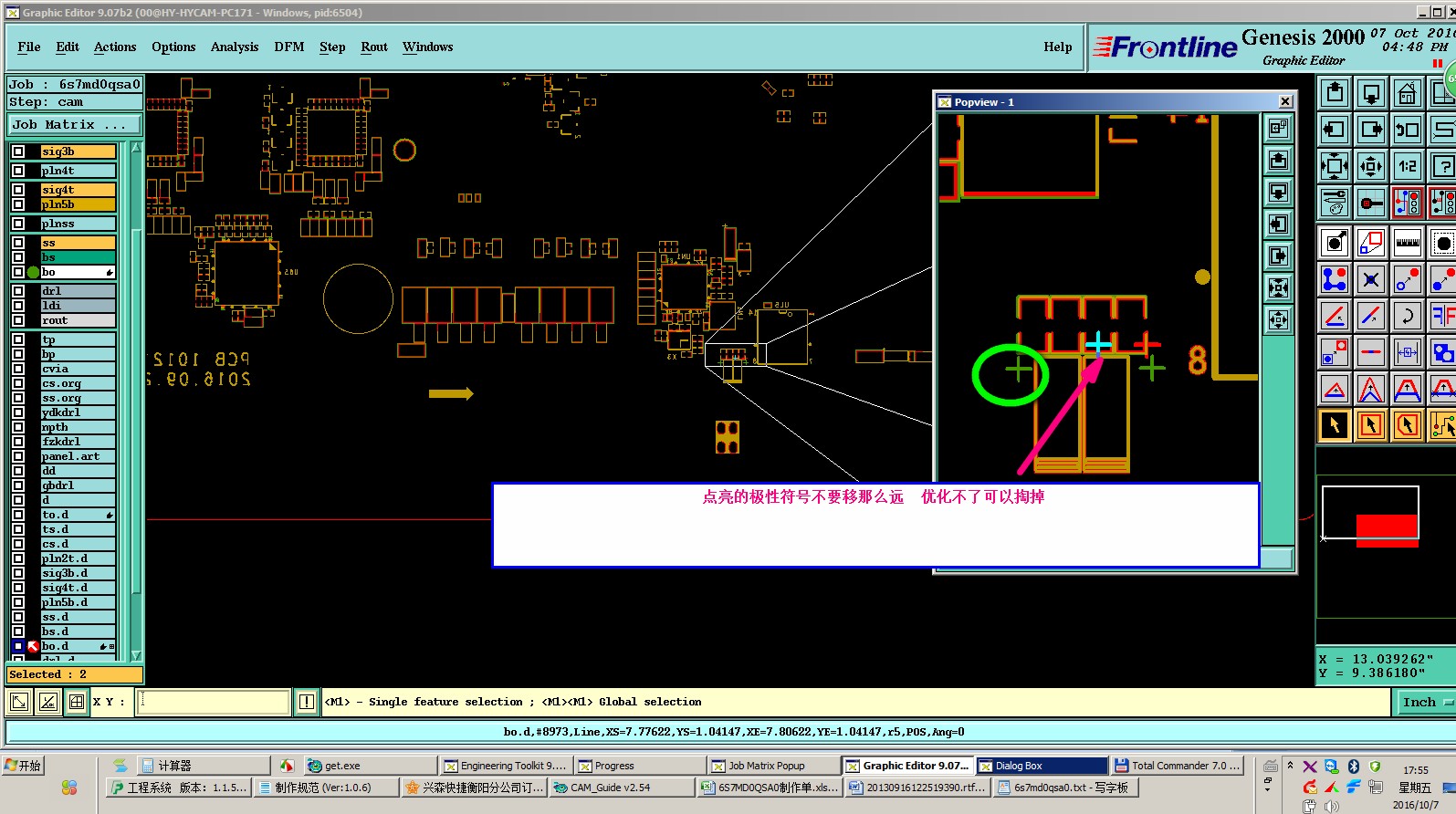Open the File menu

tap(29, 47)
